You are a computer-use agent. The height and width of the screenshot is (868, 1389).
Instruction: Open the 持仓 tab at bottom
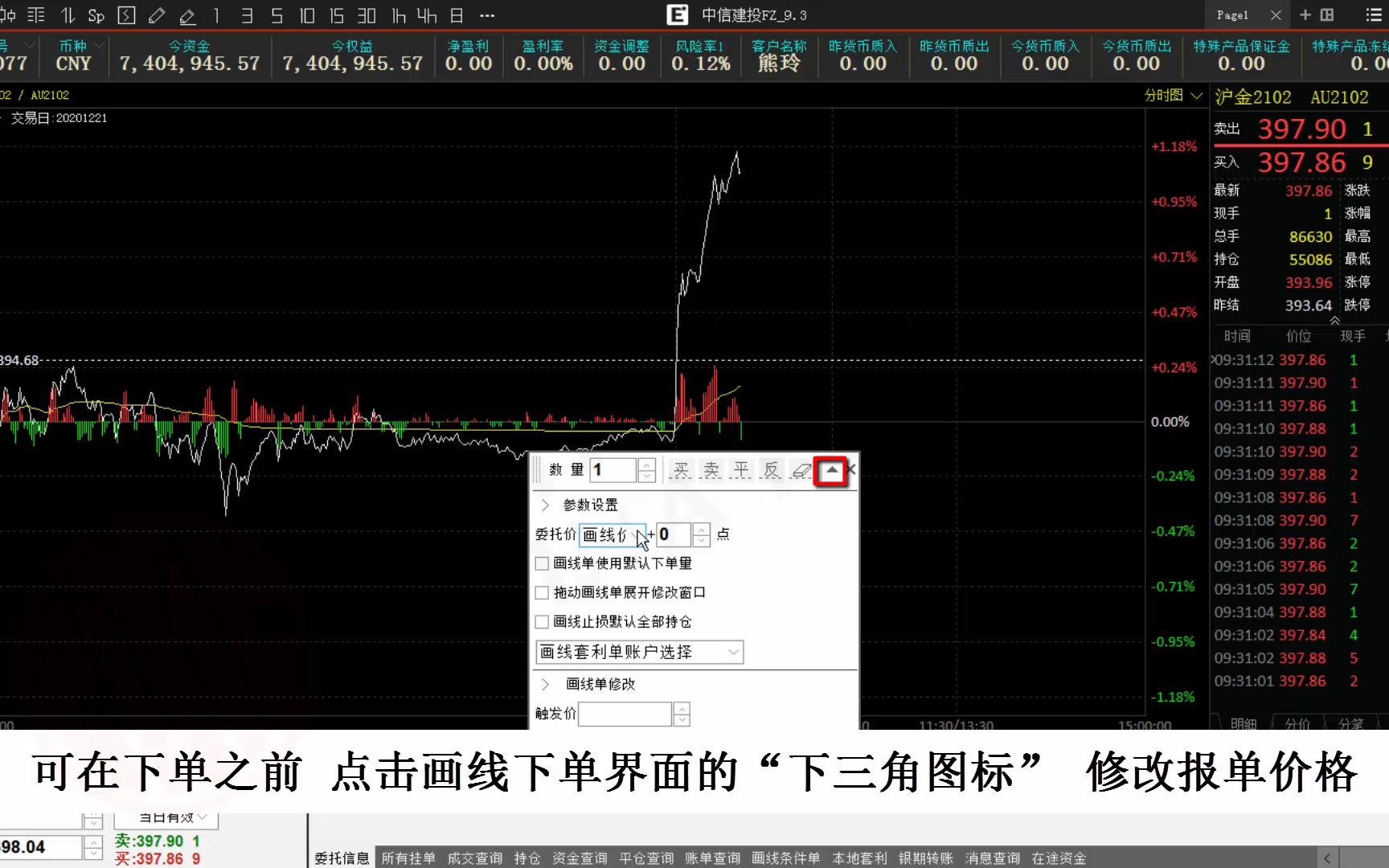click(527, 858)
